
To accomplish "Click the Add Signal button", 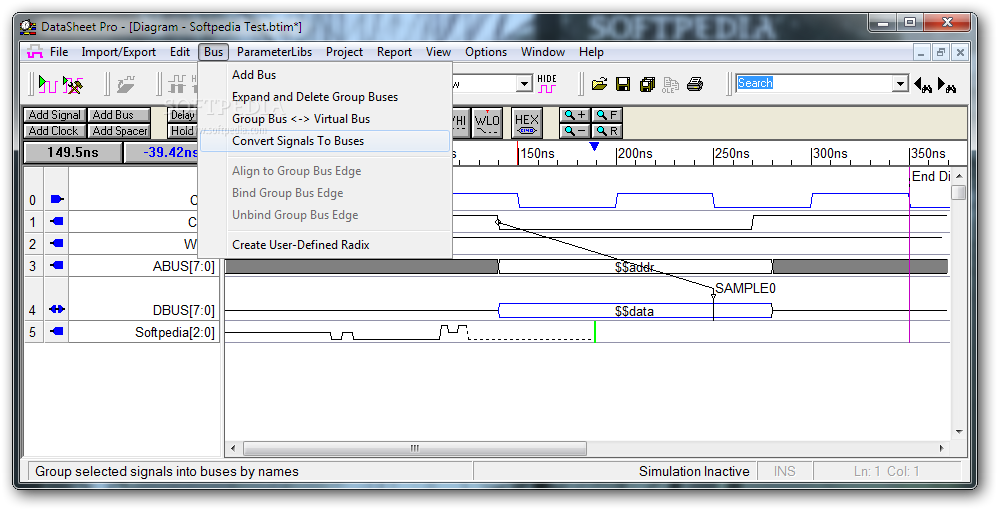I will pos(55,115).
